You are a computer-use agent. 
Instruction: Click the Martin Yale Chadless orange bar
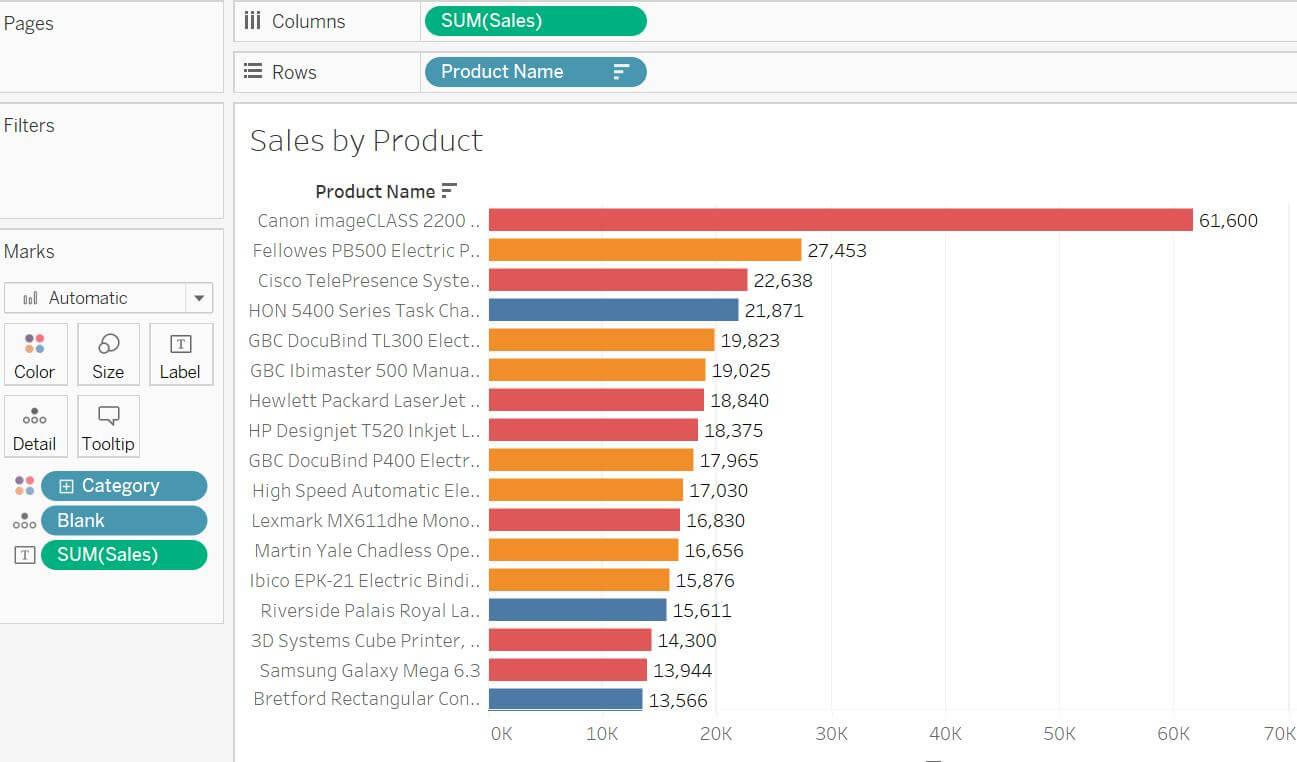[584, 550]
